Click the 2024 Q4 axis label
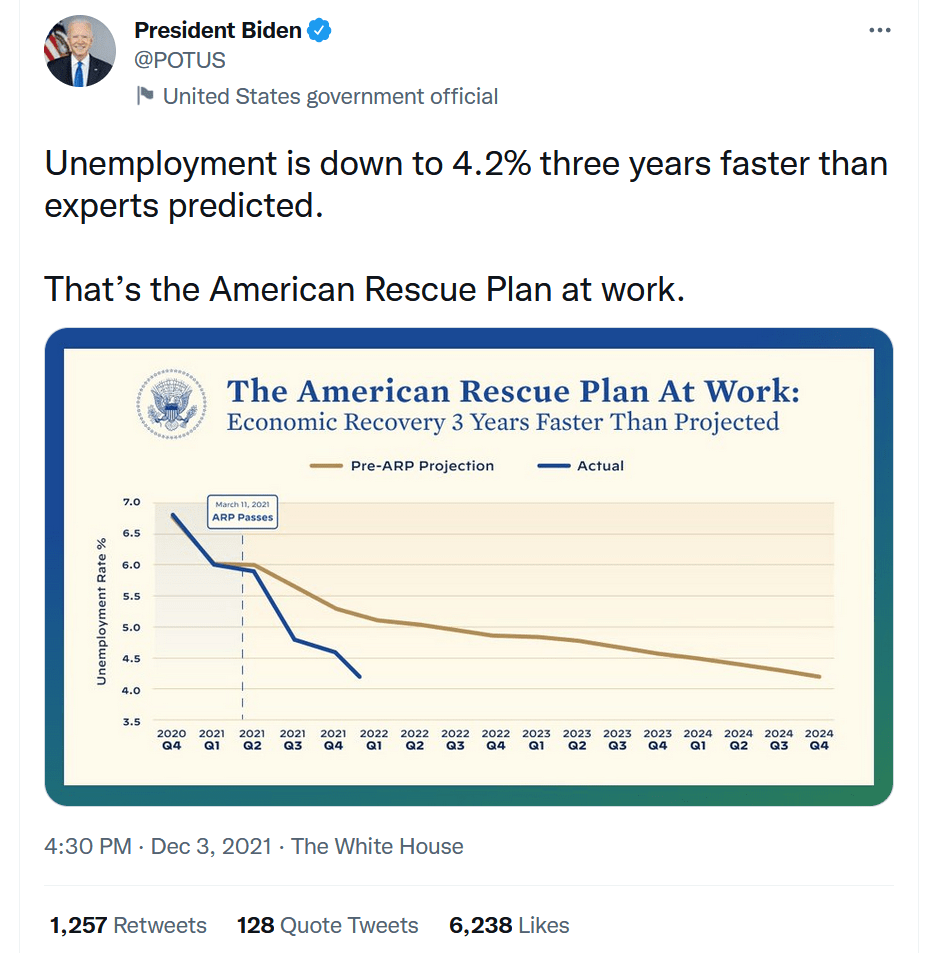Screen dimensions: 941x953 coord(819,739)
